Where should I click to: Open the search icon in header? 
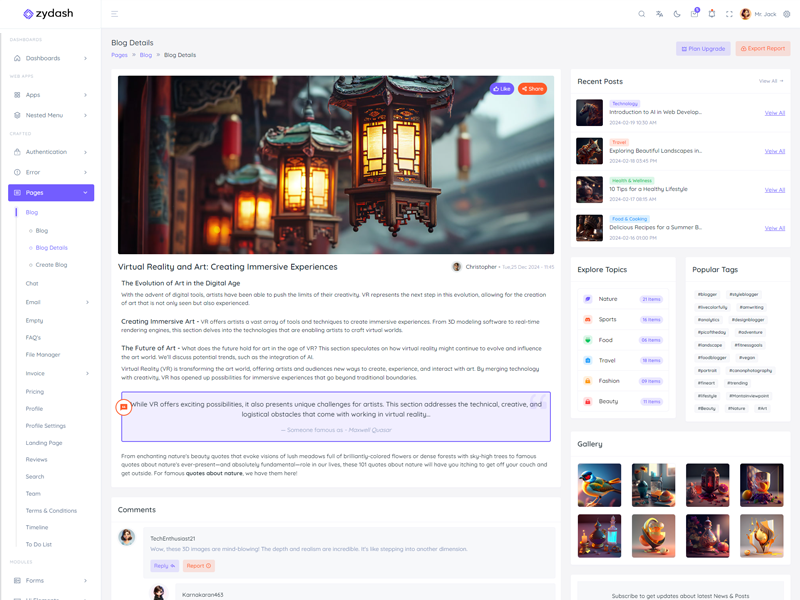(642, 14)
